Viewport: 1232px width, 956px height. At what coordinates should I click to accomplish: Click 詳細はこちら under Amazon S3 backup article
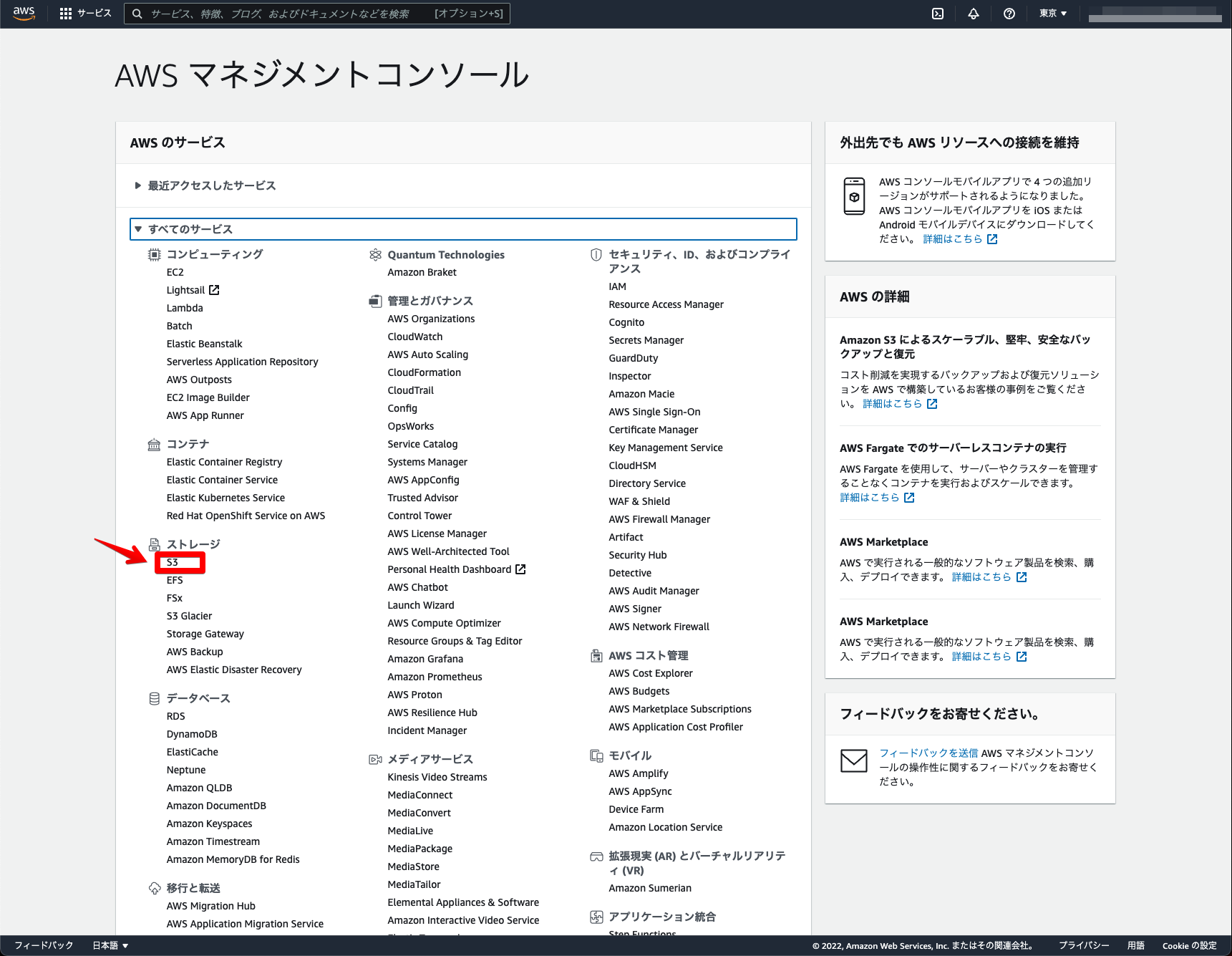pos(892,404)
